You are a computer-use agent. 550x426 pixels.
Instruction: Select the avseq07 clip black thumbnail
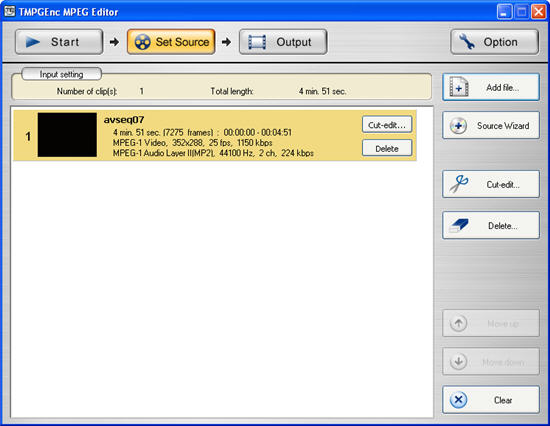tap(67, 135)
